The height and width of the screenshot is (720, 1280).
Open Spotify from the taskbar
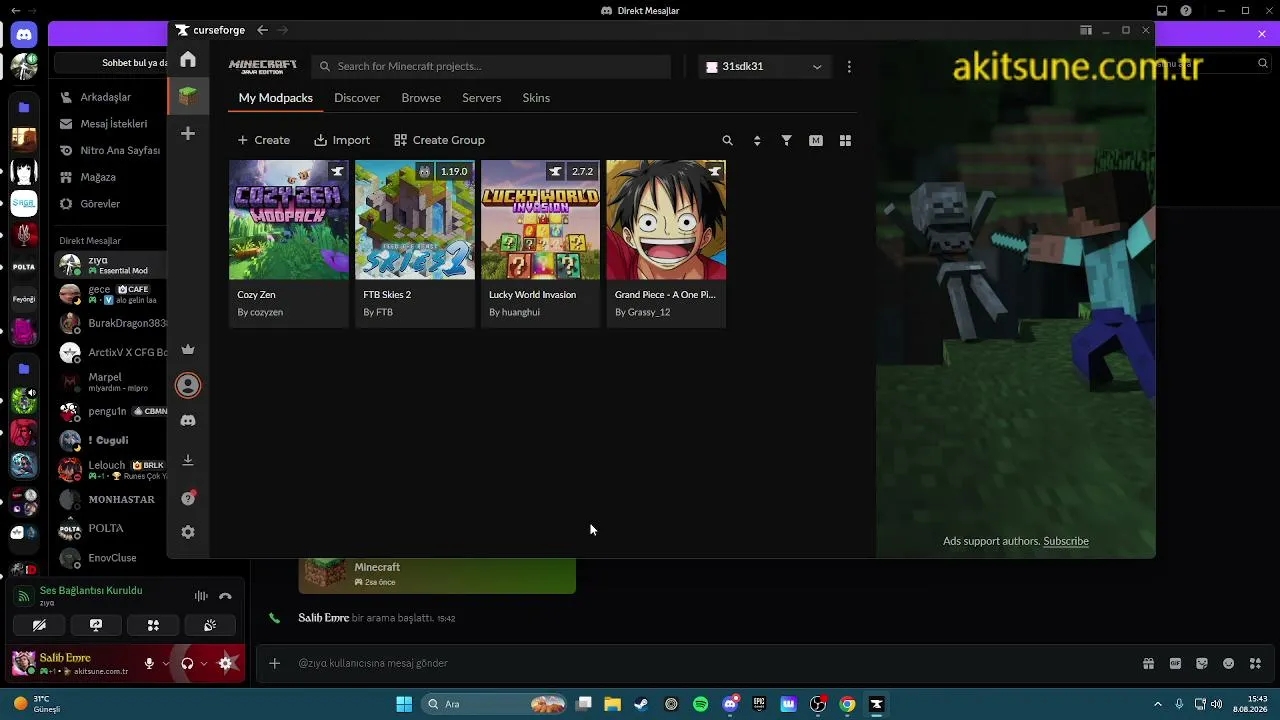700,704
